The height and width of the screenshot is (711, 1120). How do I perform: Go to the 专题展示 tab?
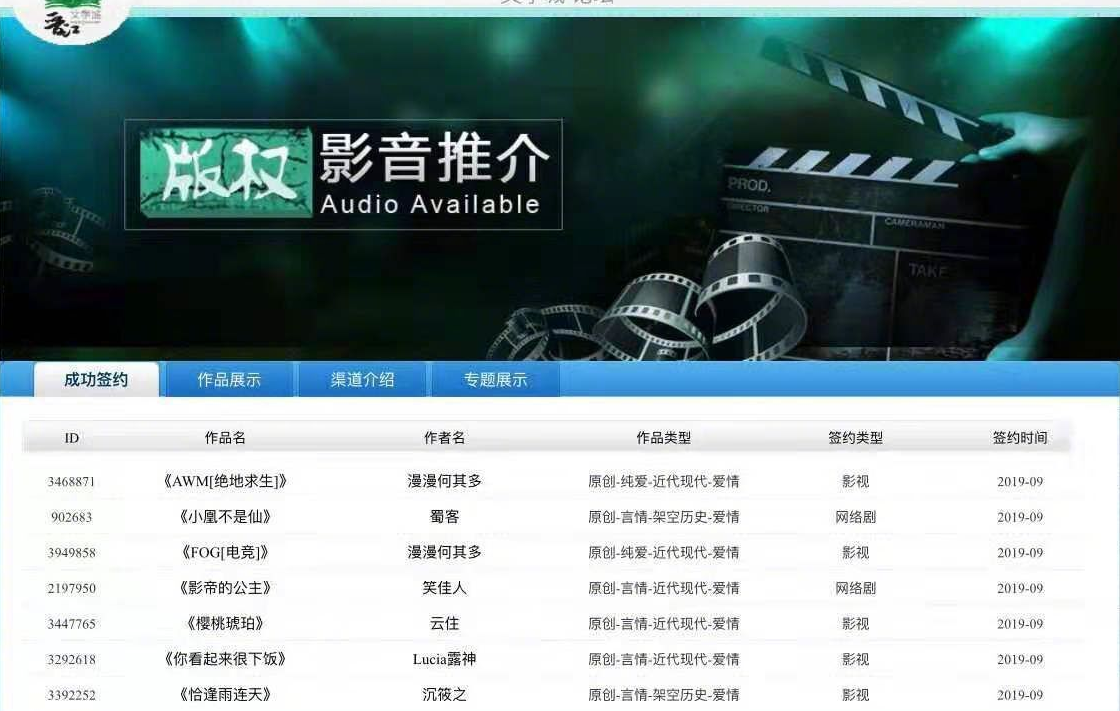click(x=495, y=380)
